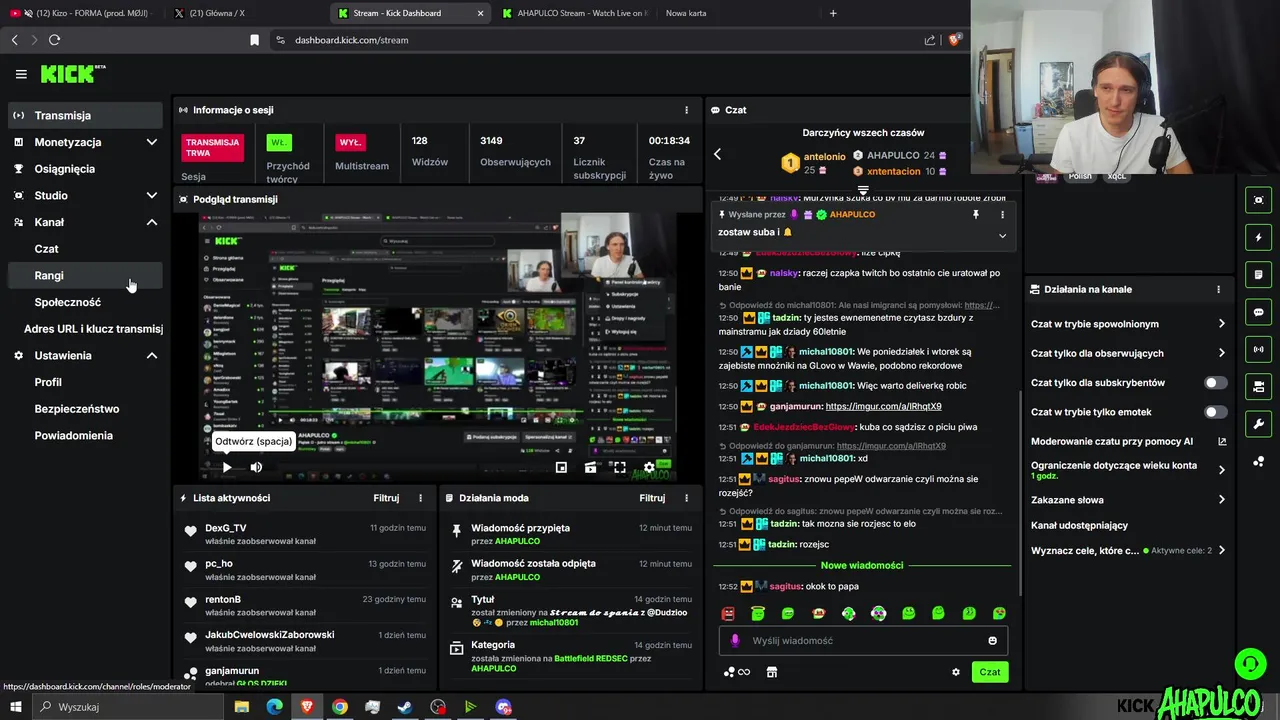Select Transmisja in the sidebar

(x=85, y=115)
